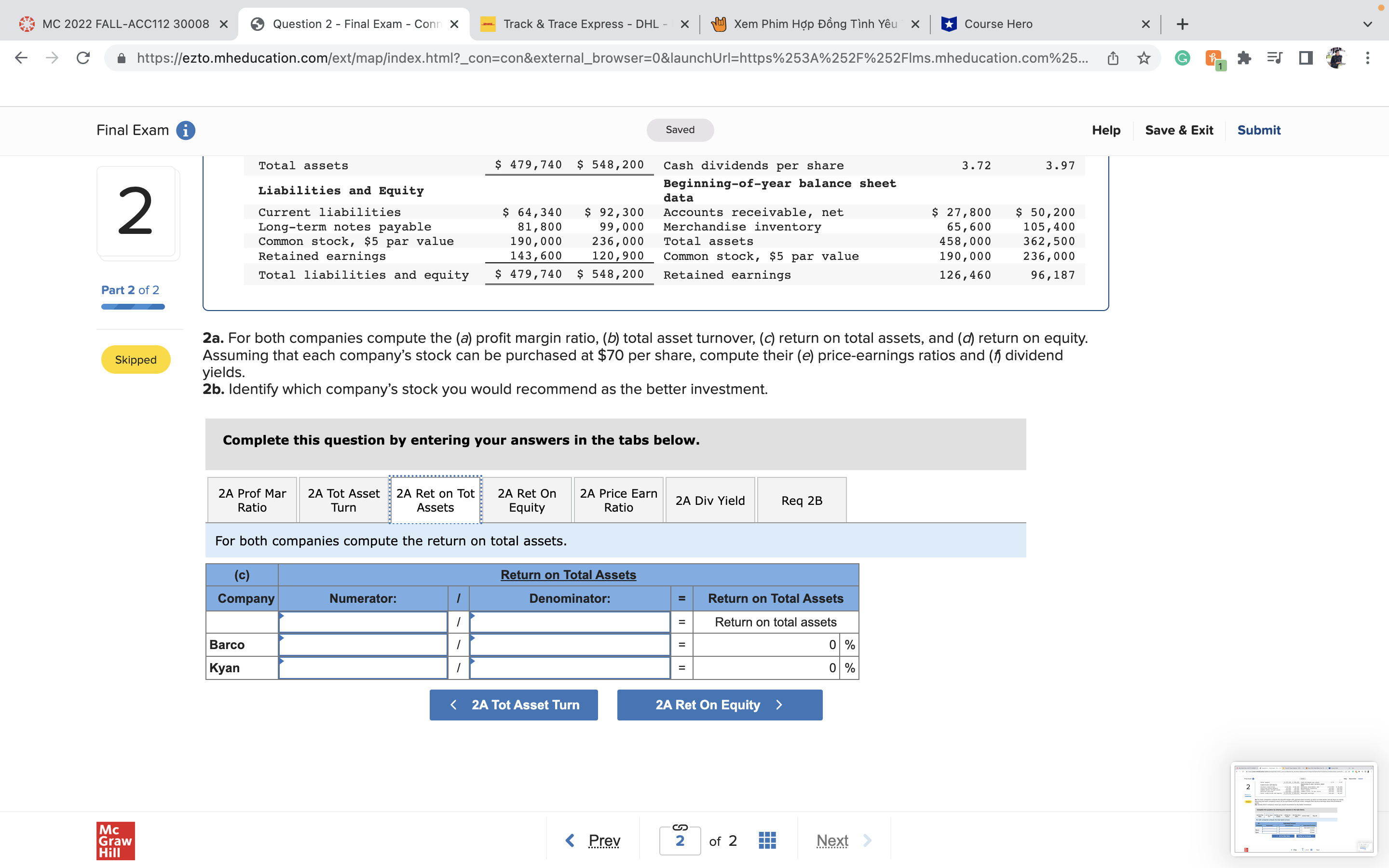Image resolution: width=1389 pixels, height=868 pixels.
Task: Click the Final Exam info icon
Action: click(x=185, y=130)
